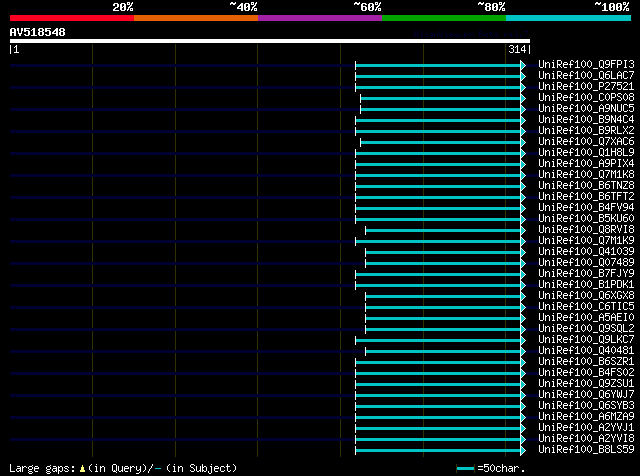Screen dimensions: 640x476
Task: Select hit label UniRef100_Q9ZSU1
Action: coord(586,384)
